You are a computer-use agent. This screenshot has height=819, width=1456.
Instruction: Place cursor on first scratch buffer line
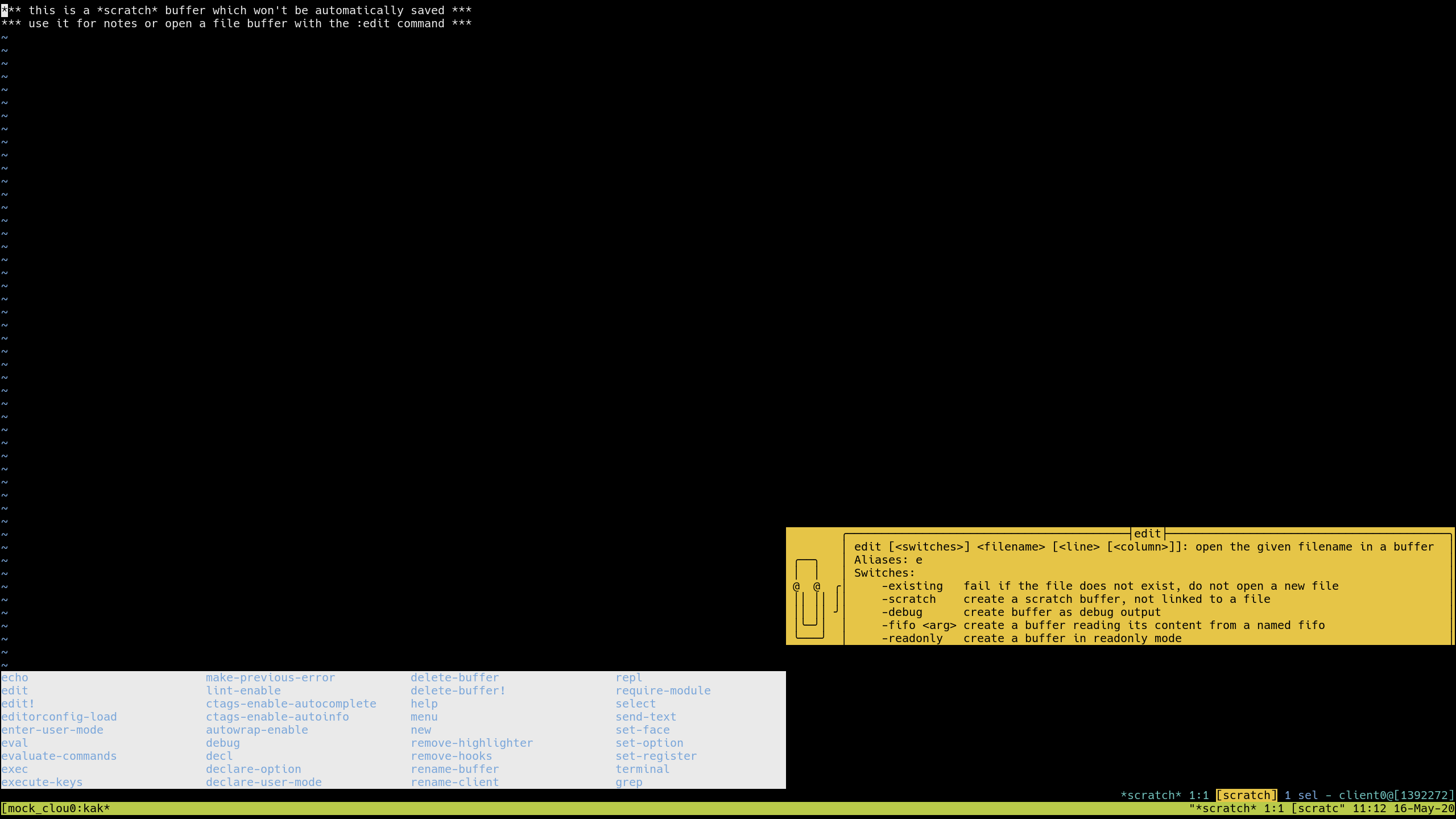coord(237,10)
